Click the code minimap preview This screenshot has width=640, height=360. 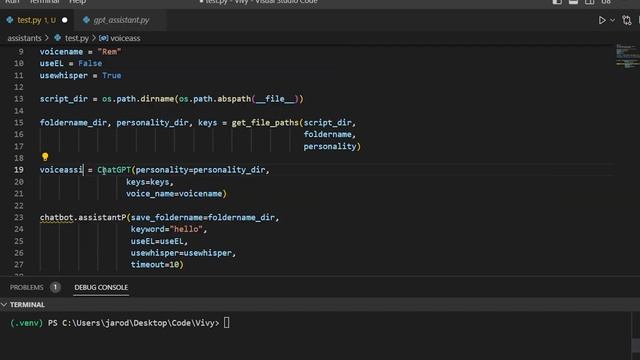(x=627, y=56)
